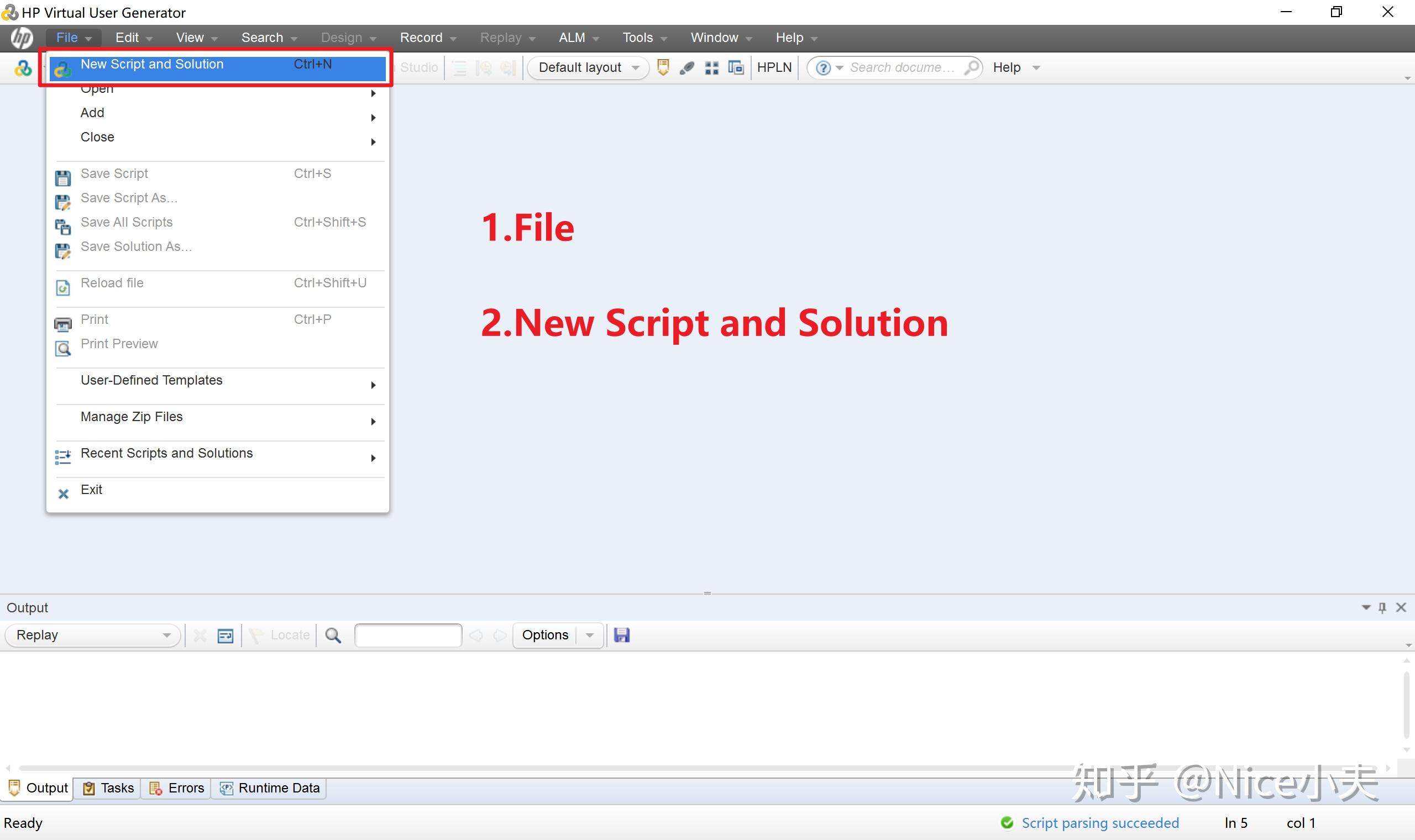The image size is (1415, 840).
Task: Click the output pane toolbar icon
Action: pos(663,67)
